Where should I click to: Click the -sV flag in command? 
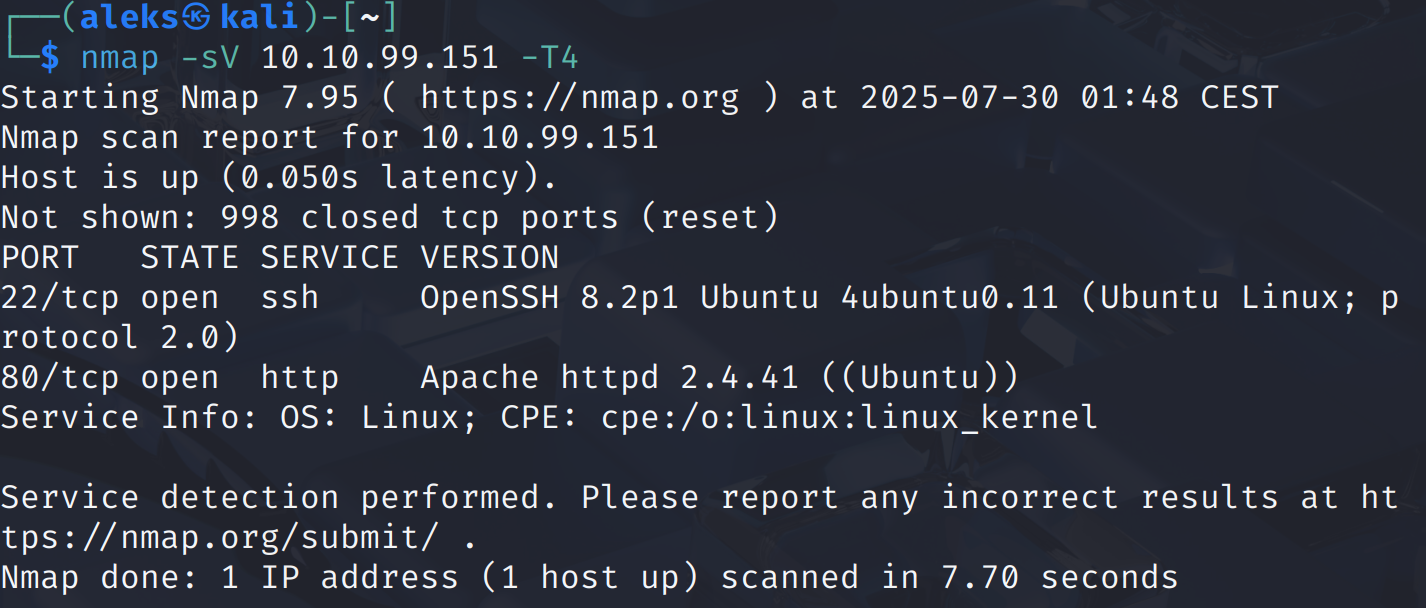[x=210, y=58]
